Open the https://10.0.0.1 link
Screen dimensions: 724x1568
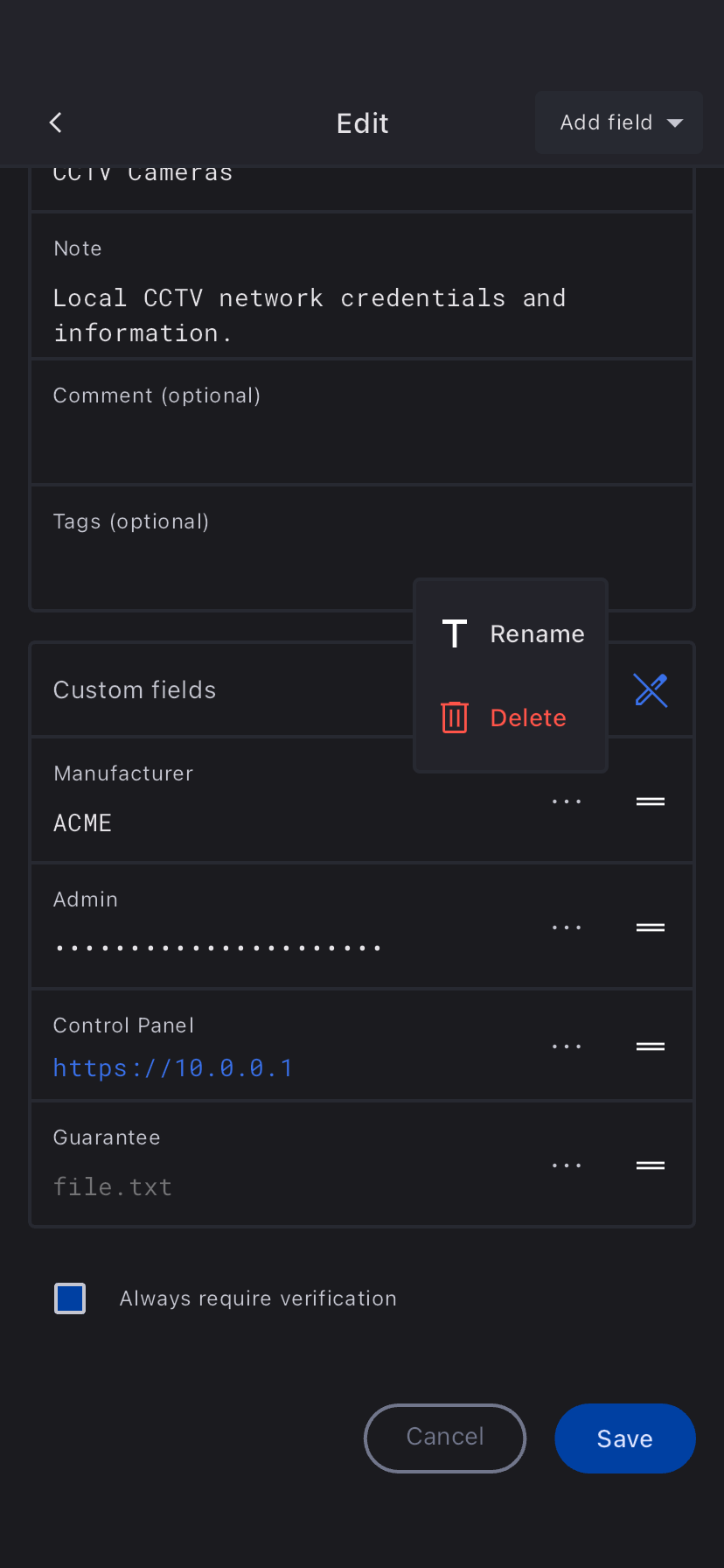click(x=173, y=1068)
